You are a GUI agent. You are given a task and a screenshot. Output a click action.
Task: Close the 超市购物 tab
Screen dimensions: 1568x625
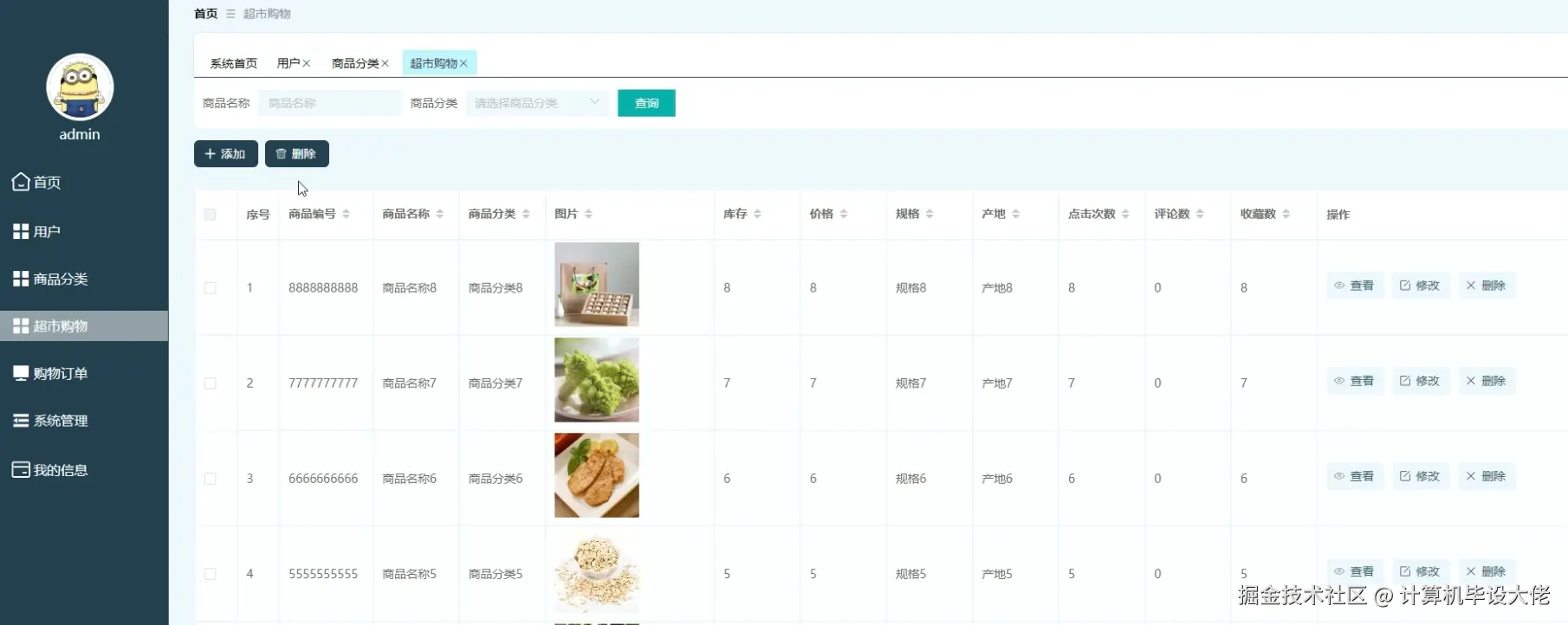[464, 63]
